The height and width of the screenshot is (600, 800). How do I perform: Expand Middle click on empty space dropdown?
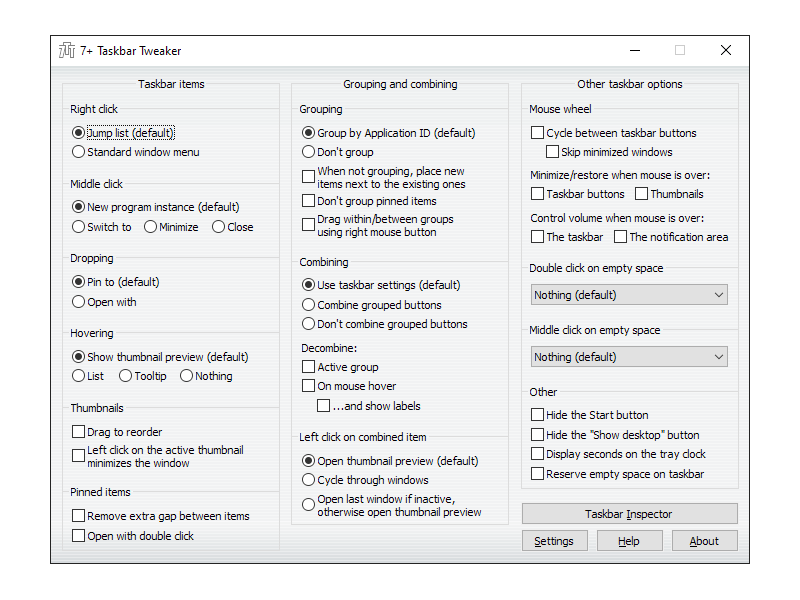click(x=629, y=357)
